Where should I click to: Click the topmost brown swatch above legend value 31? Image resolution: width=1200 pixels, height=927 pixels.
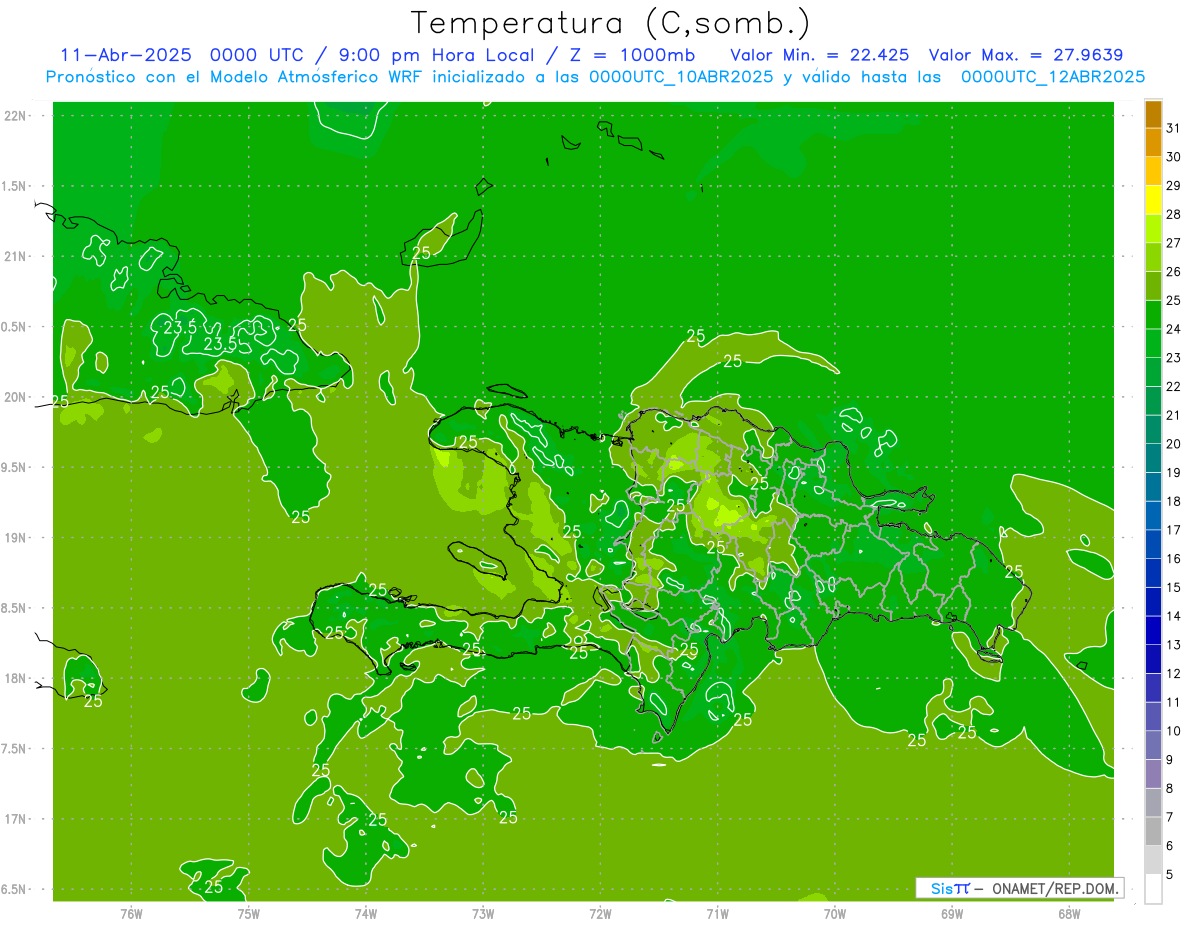tap(1153, 114)
